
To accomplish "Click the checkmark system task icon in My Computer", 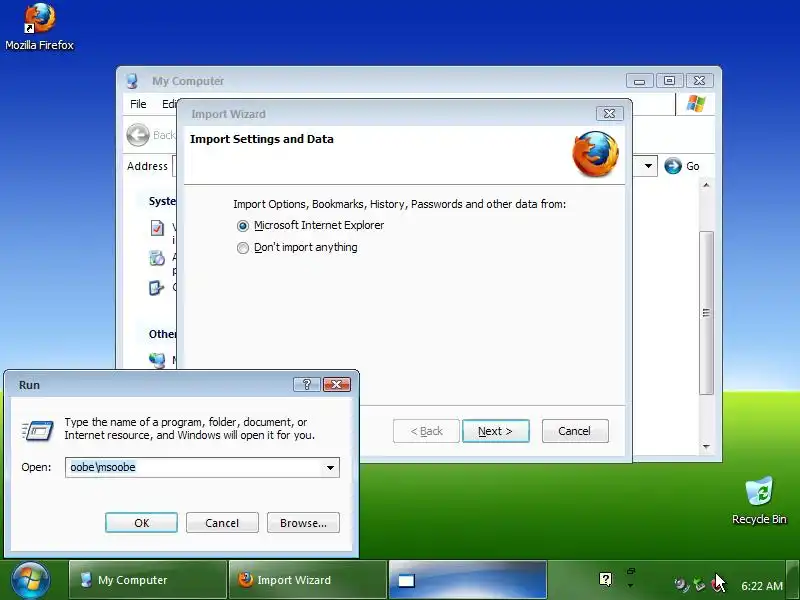I will click(x=157, y=228).
